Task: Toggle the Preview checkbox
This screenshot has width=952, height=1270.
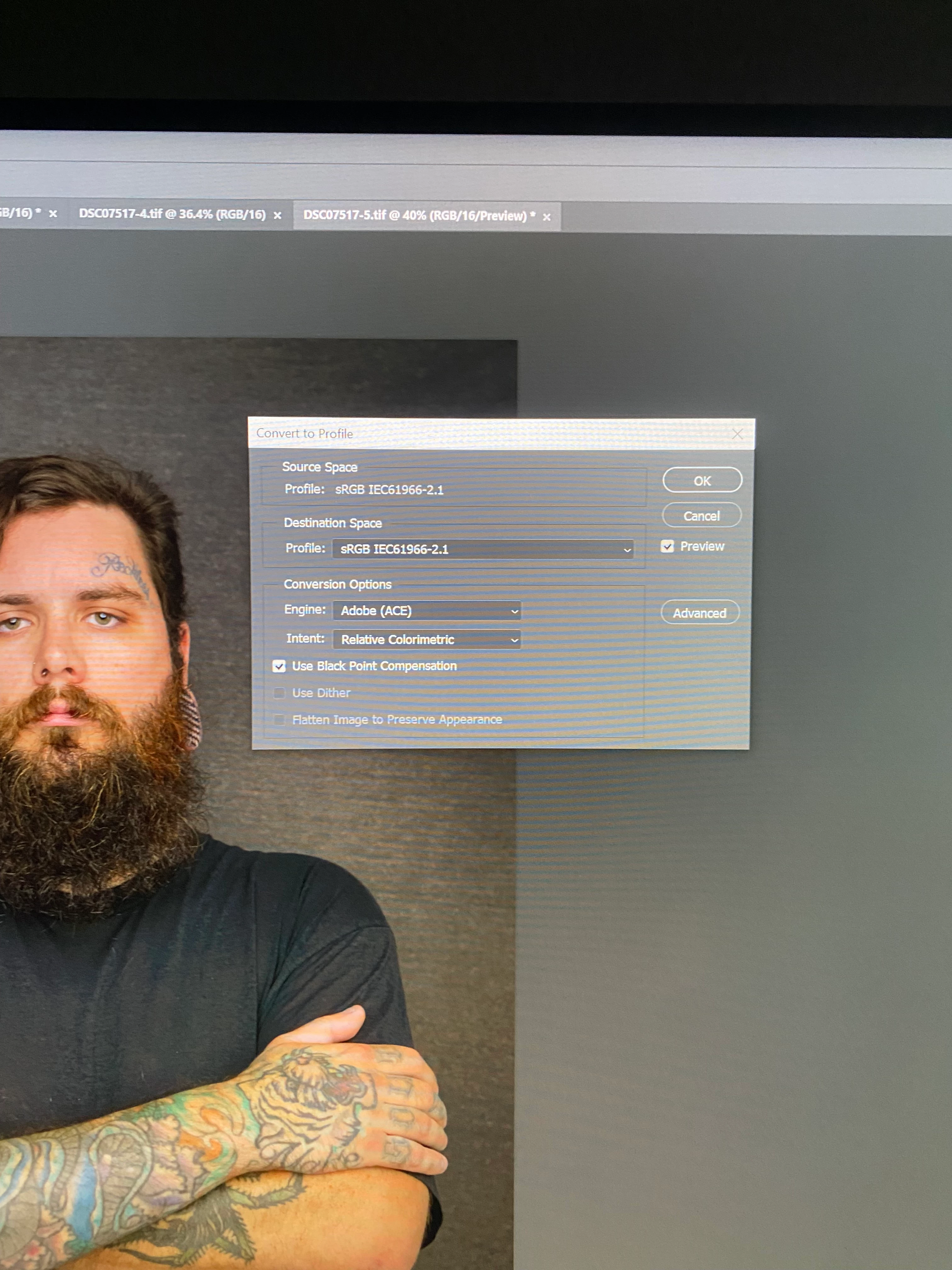Action: 667,546
